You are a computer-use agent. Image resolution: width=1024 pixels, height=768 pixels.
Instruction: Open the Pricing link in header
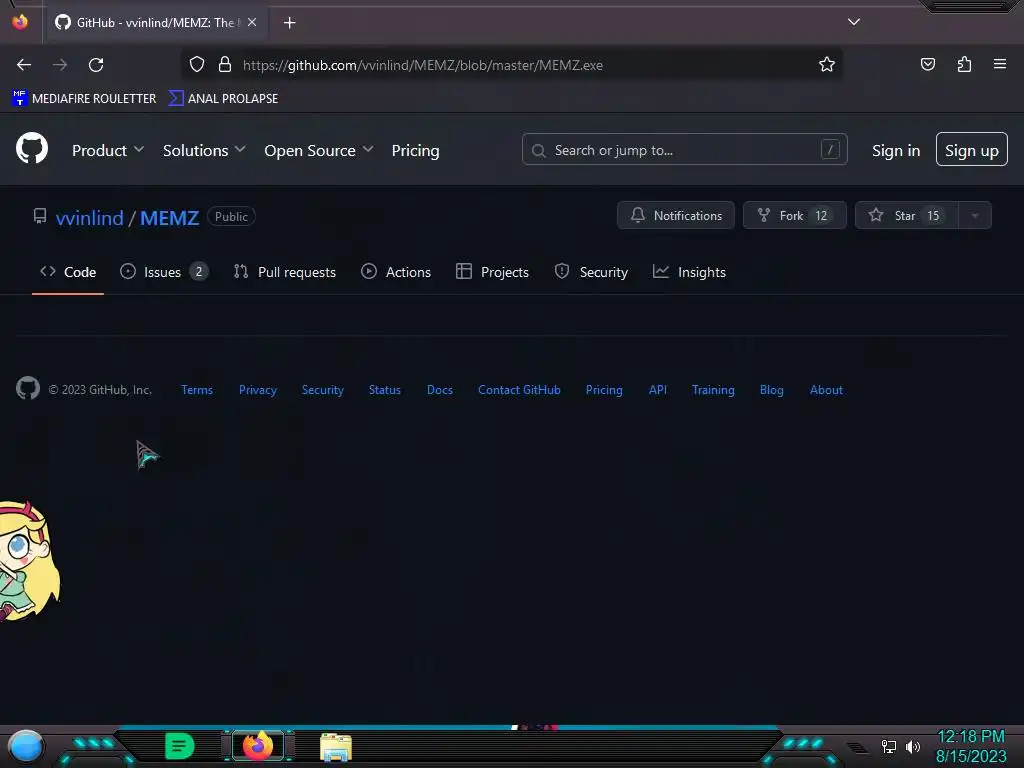(x=415, y=150)
